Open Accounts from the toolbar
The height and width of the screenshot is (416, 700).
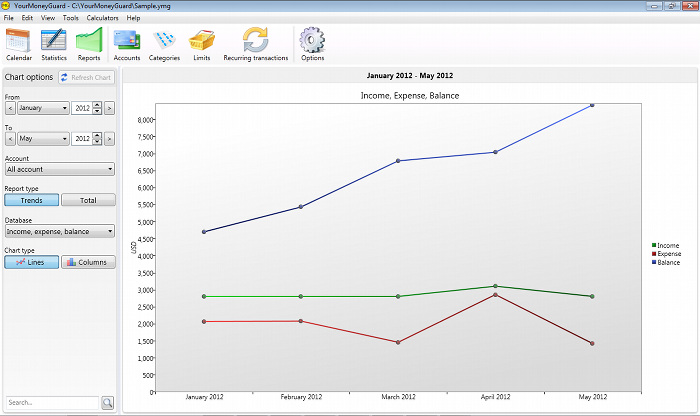click(126, 44)
